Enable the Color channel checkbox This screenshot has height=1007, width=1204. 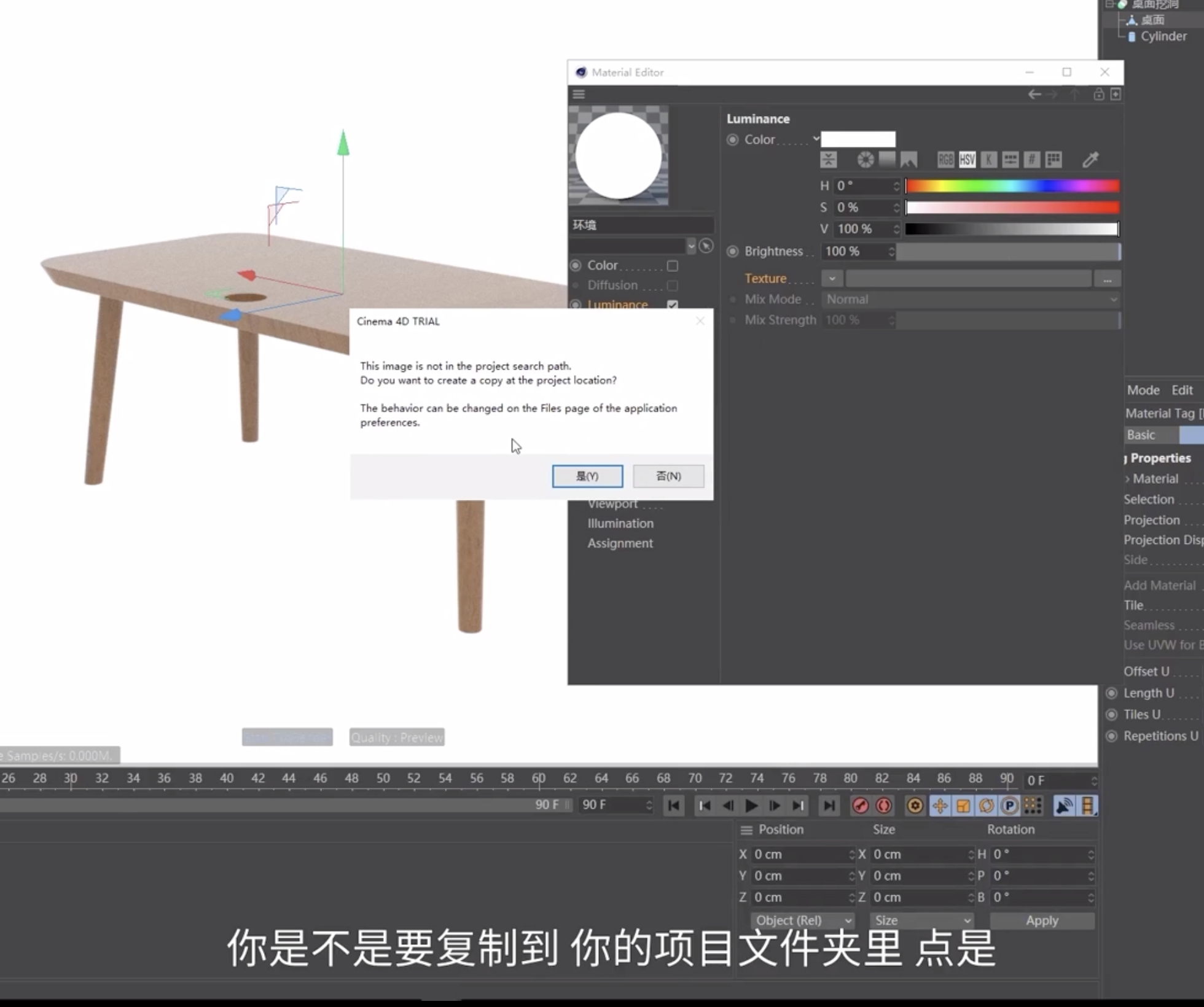[x=673, y=266]
